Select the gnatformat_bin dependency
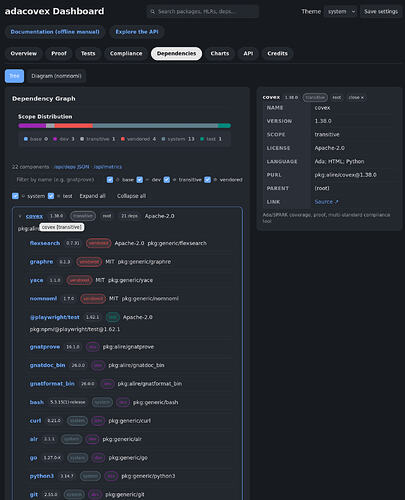Viewport: 405px width, 500px height. click(x=52, y=384)
